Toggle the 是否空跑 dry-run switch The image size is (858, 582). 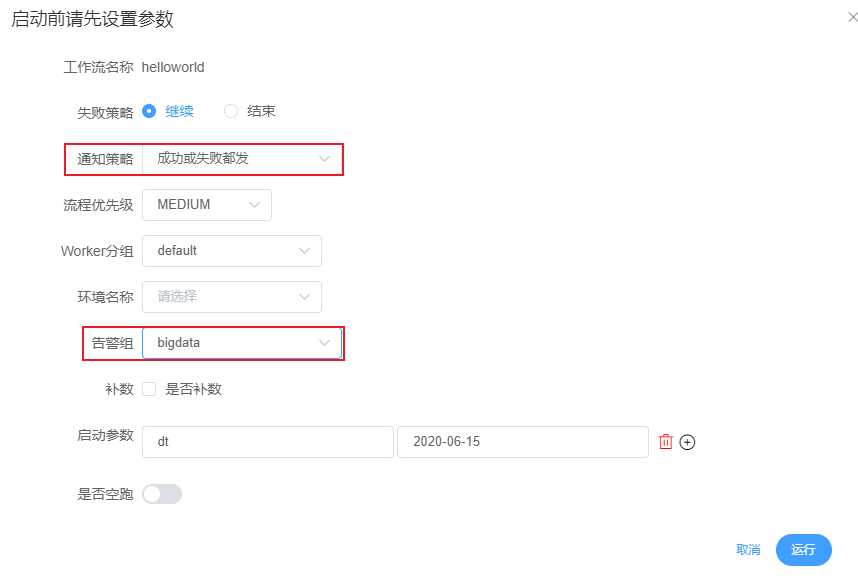coord(162,494)
